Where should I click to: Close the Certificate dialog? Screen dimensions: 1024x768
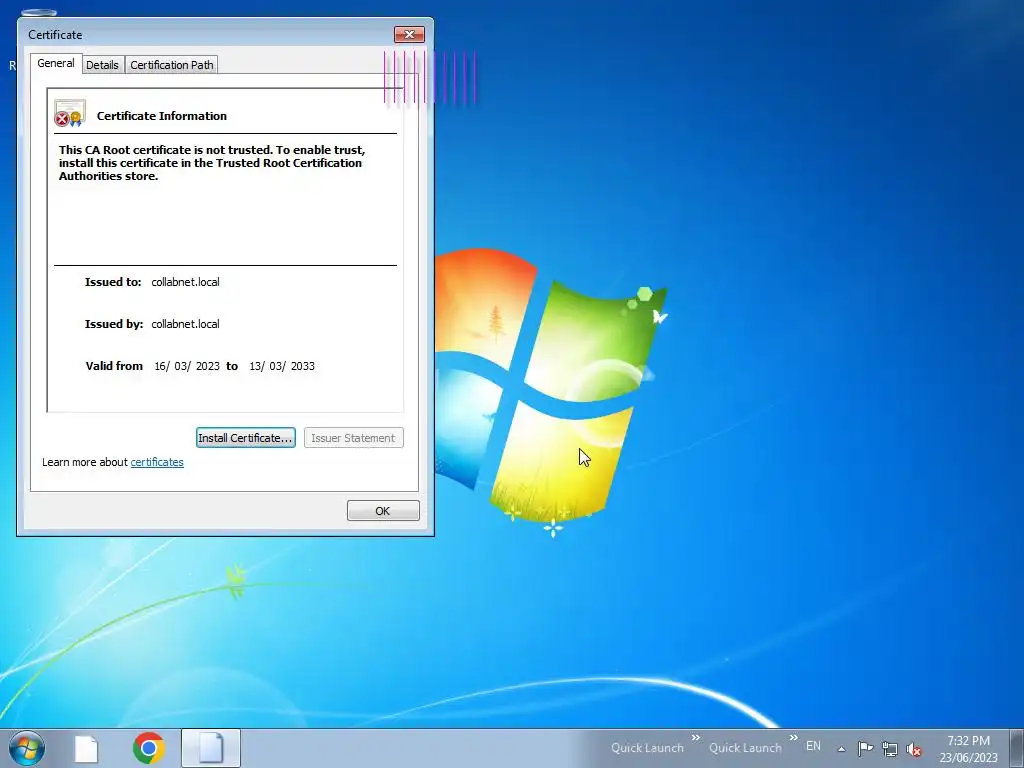click(409, 35)
